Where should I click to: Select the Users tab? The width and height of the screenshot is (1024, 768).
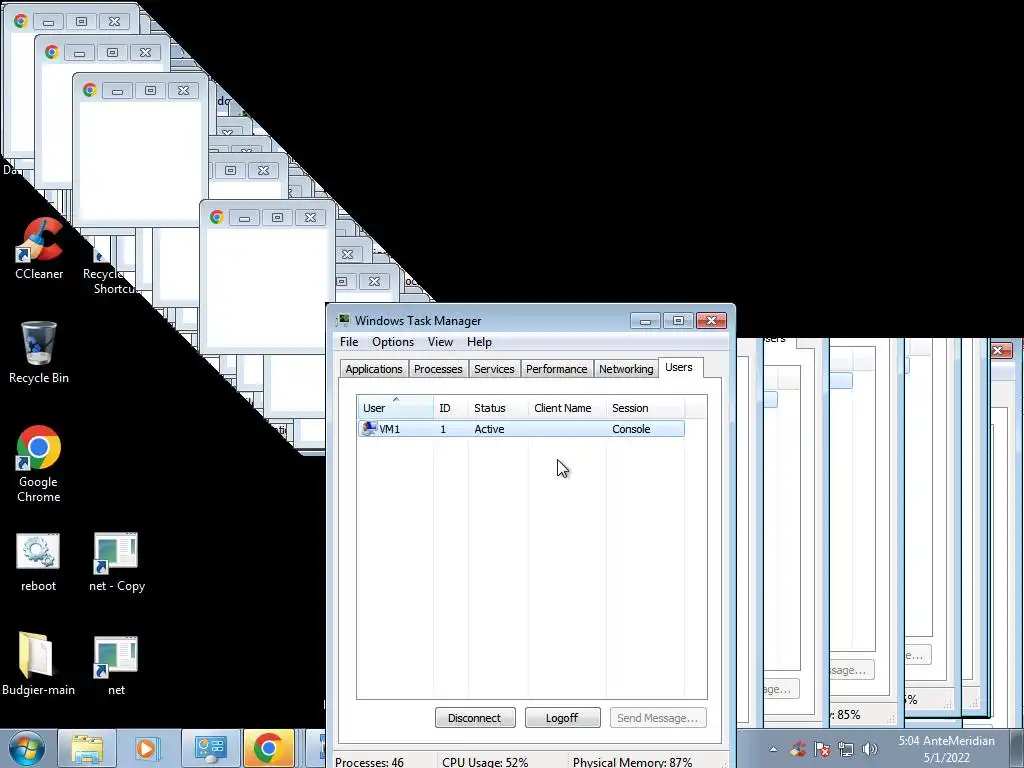[679, 367]
